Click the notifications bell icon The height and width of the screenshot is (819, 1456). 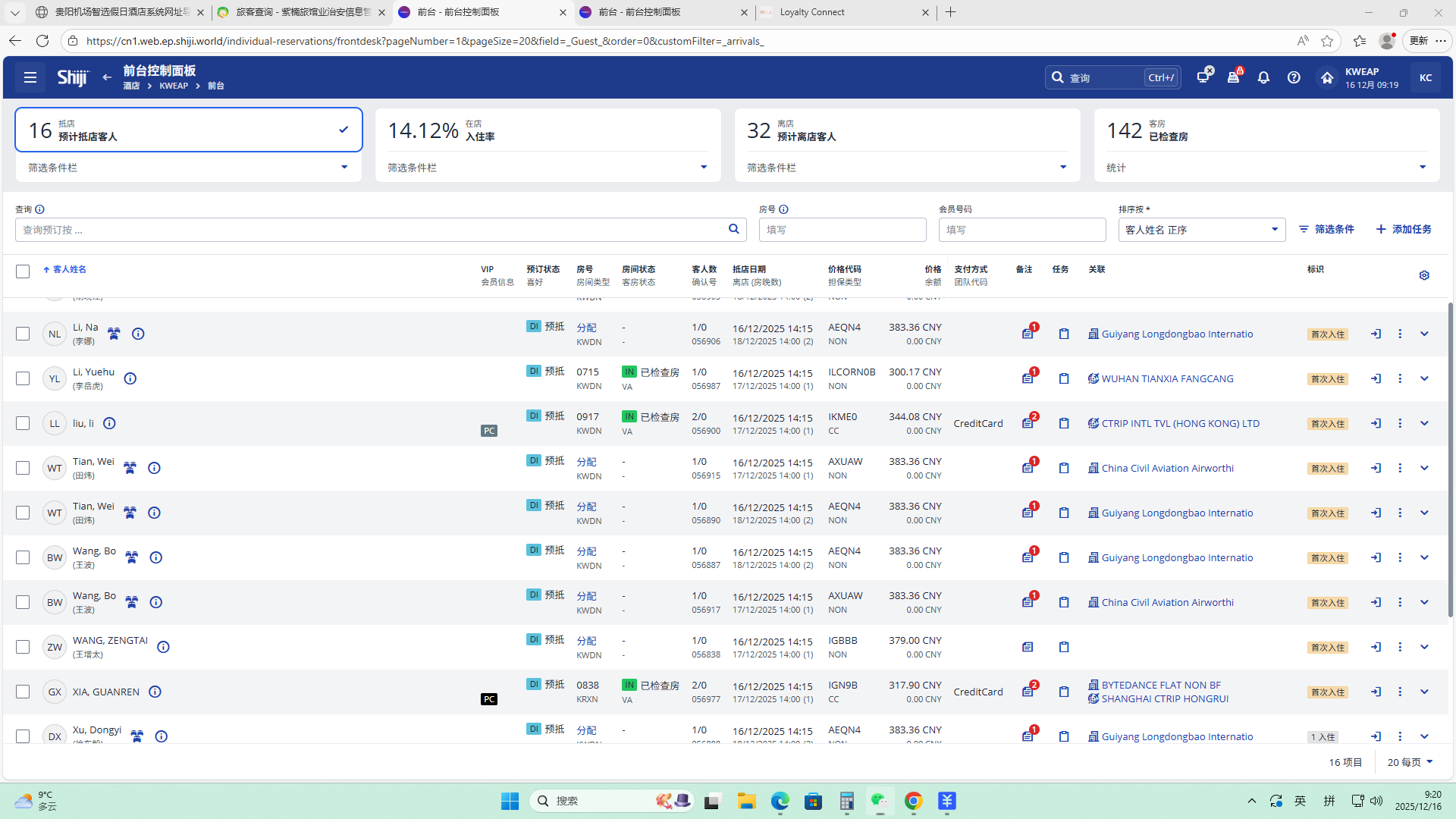(x=1263, y=77)
